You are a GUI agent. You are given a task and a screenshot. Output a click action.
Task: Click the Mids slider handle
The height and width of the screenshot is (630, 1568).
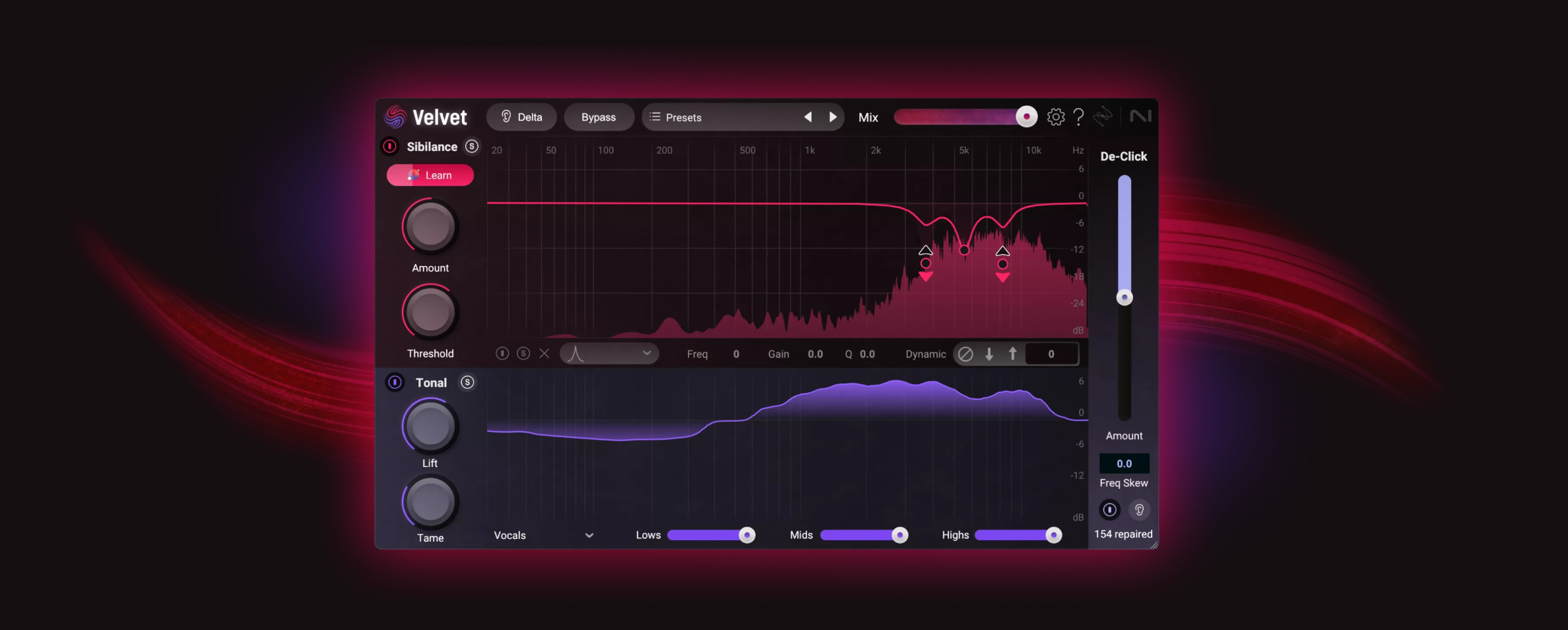tap(899, 535)
